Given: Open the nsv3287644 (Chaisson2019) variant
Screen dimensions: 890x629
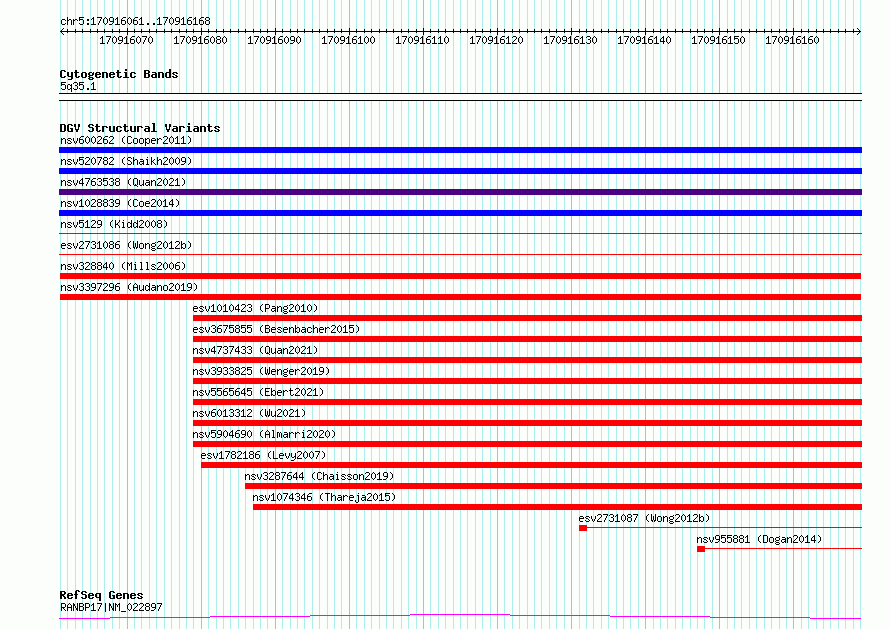Looking at the screenshot, I should (x=319, y=476).
